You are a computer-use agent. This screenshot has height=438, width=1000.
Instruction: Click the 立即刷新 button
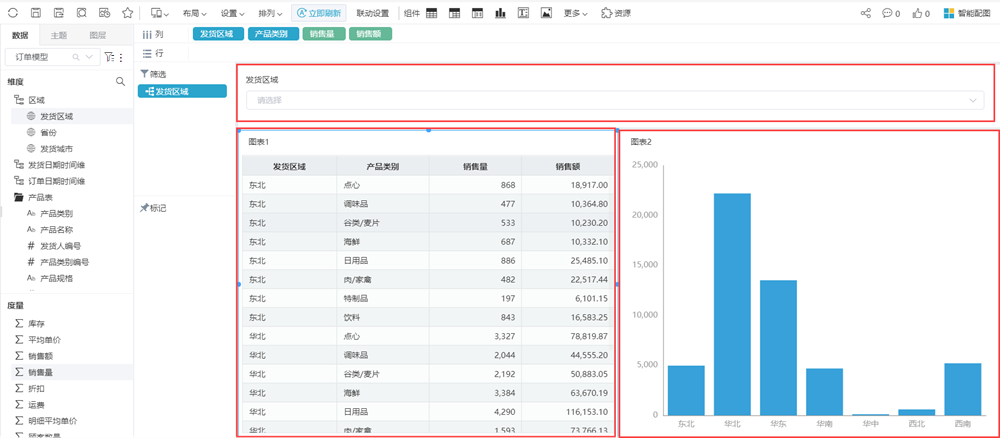pos(319,13)
